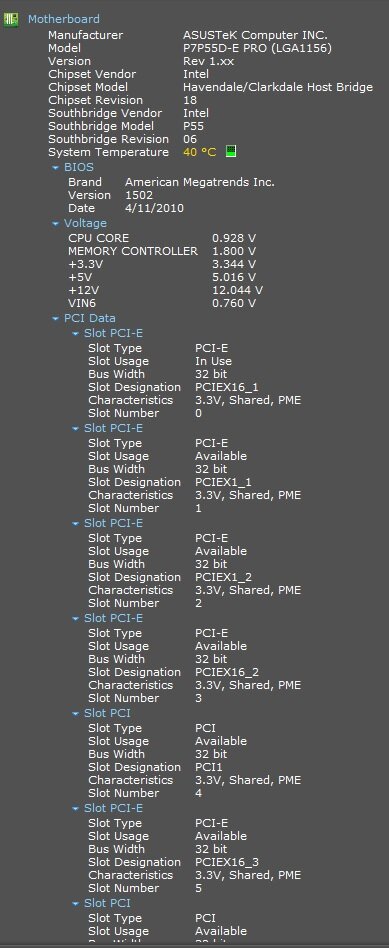
Task: Click the green motherboard chip icon
Action: click(x=10, y=19)
